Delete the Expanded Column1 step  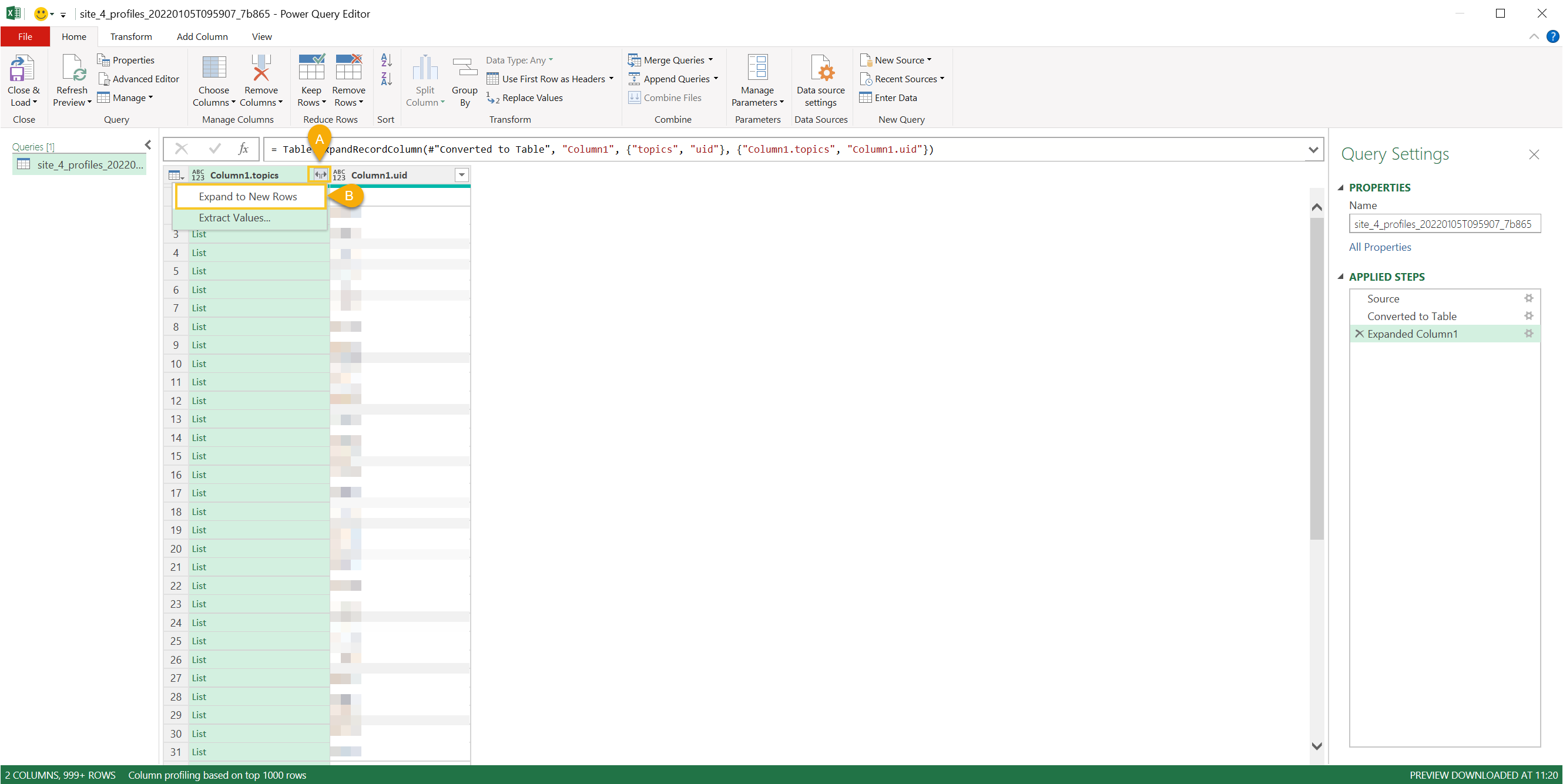(1359, 334)
